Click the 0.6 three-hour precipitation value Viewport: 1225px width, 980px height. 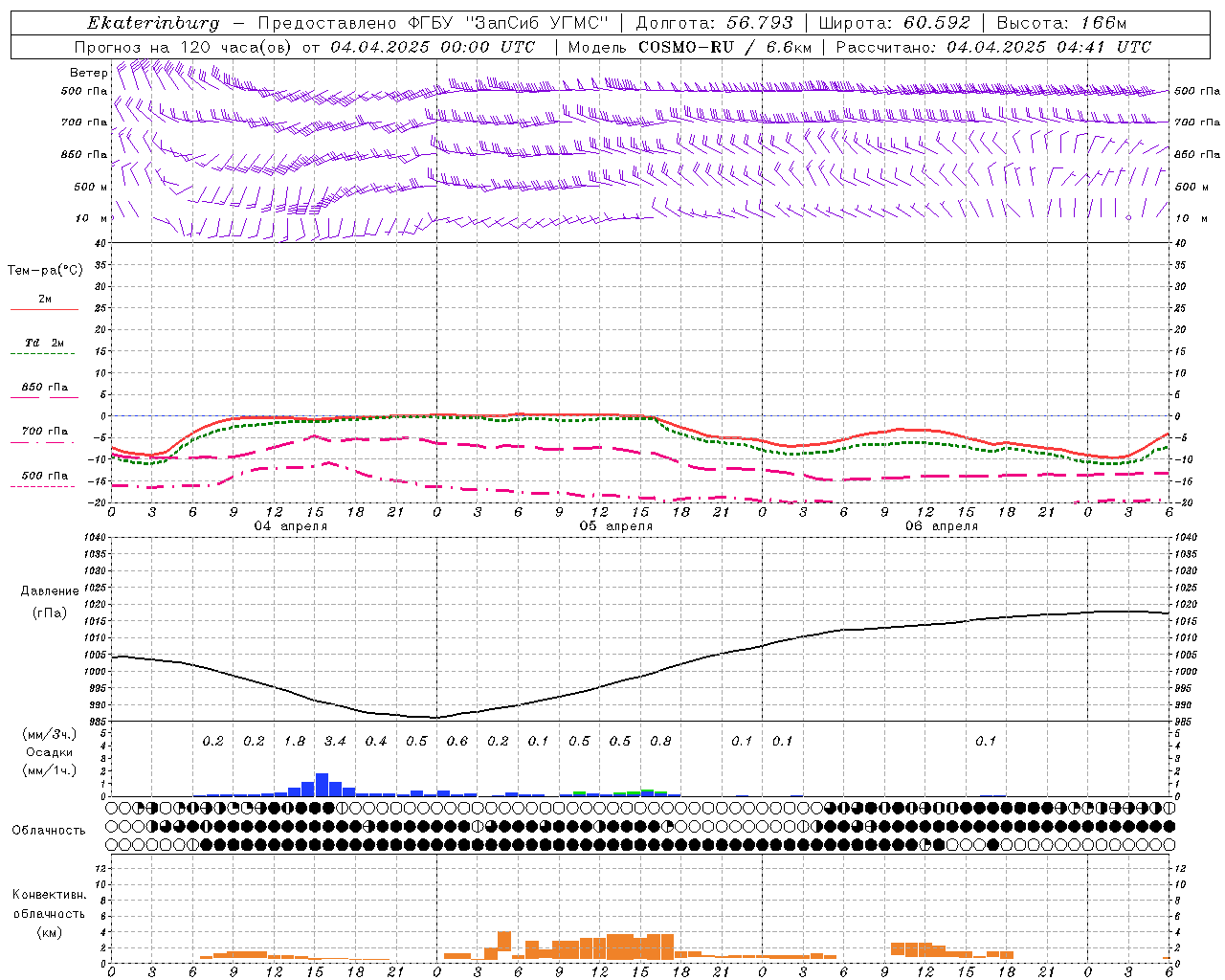pos(457,741)
